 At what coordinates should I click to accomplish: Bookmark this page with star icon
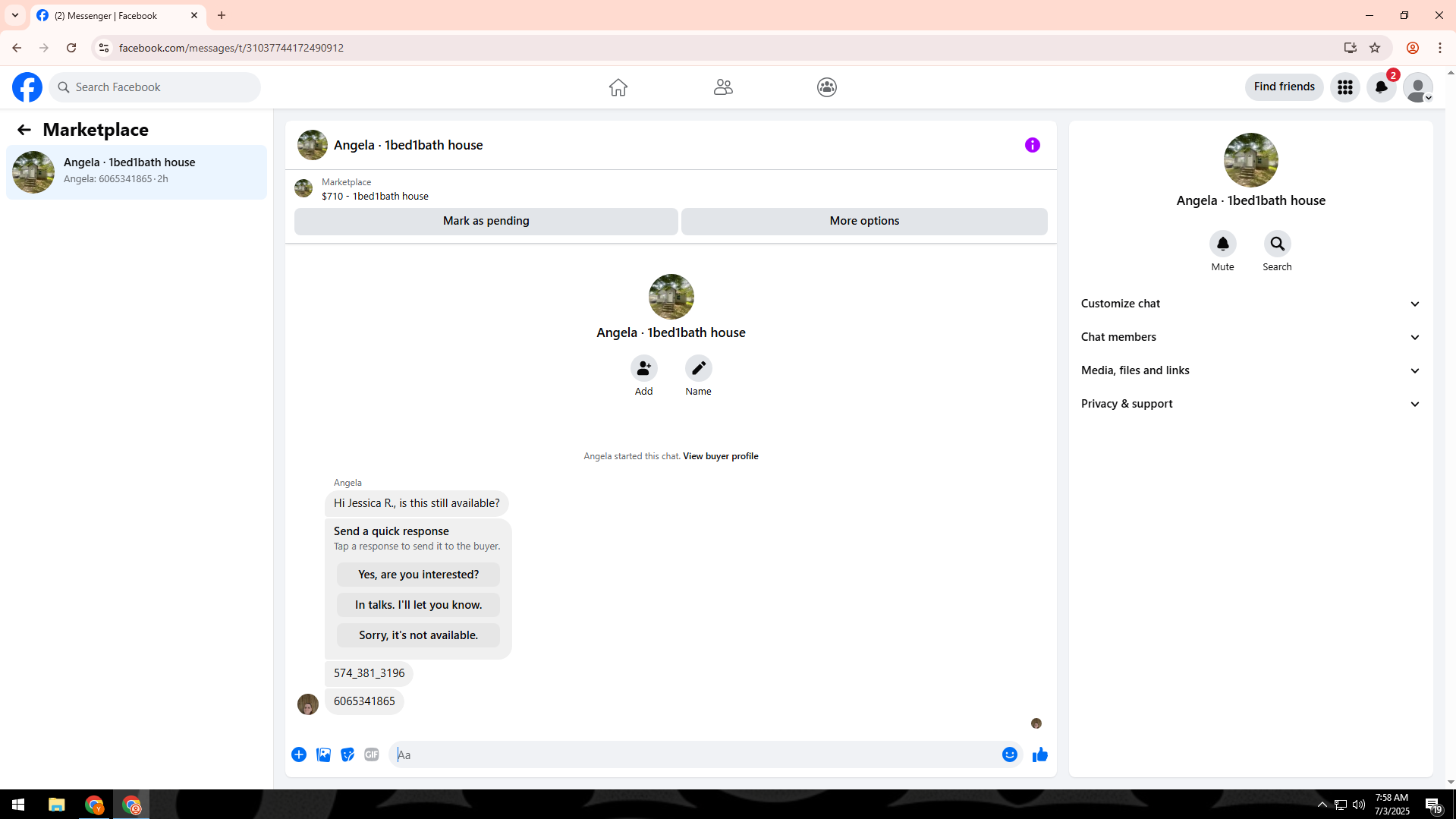click(1375, 48)
